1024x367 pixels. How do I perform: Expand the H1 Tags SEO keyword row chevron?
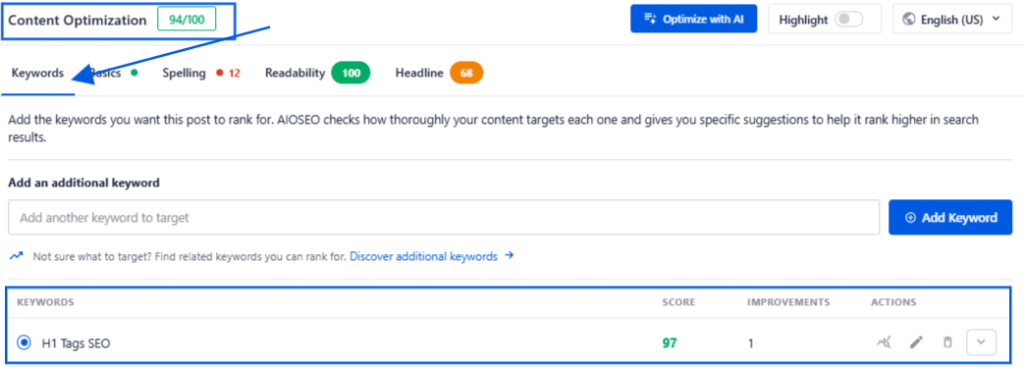(x=982, y=342)
